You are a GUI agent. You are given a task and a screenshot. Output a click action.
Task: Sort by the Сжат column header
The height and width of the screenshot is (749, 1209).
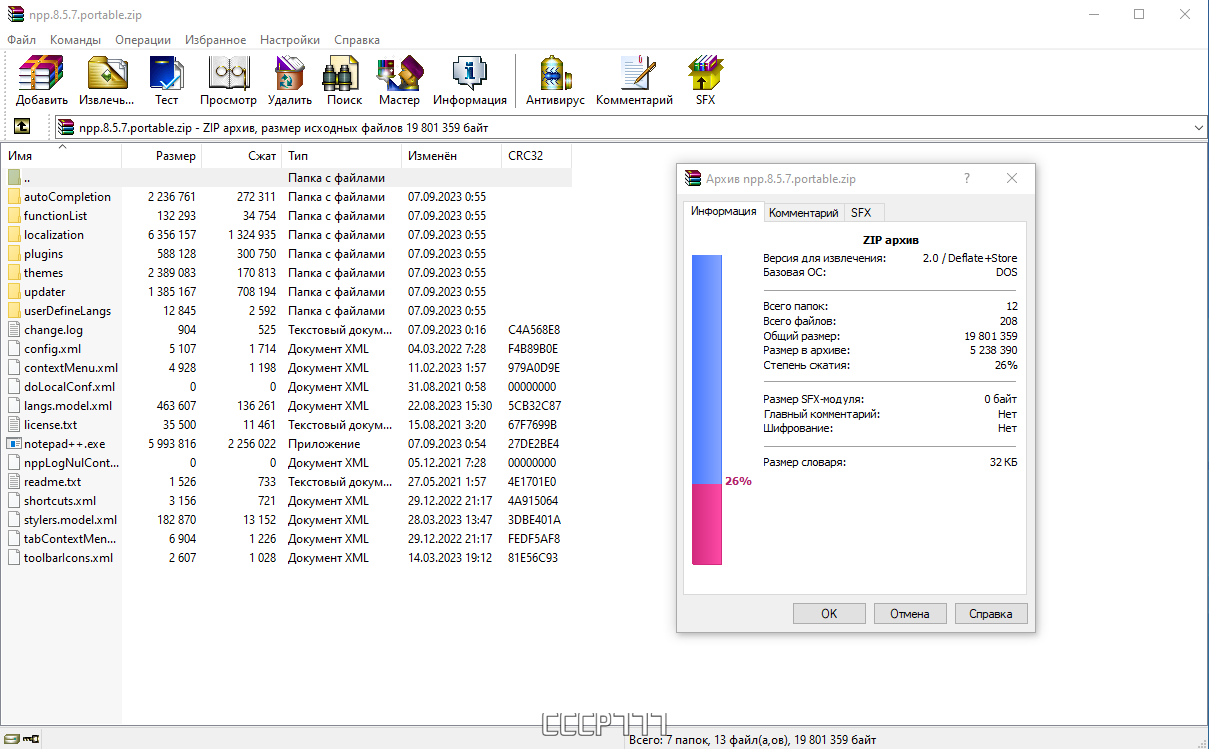tap(241, 156)
